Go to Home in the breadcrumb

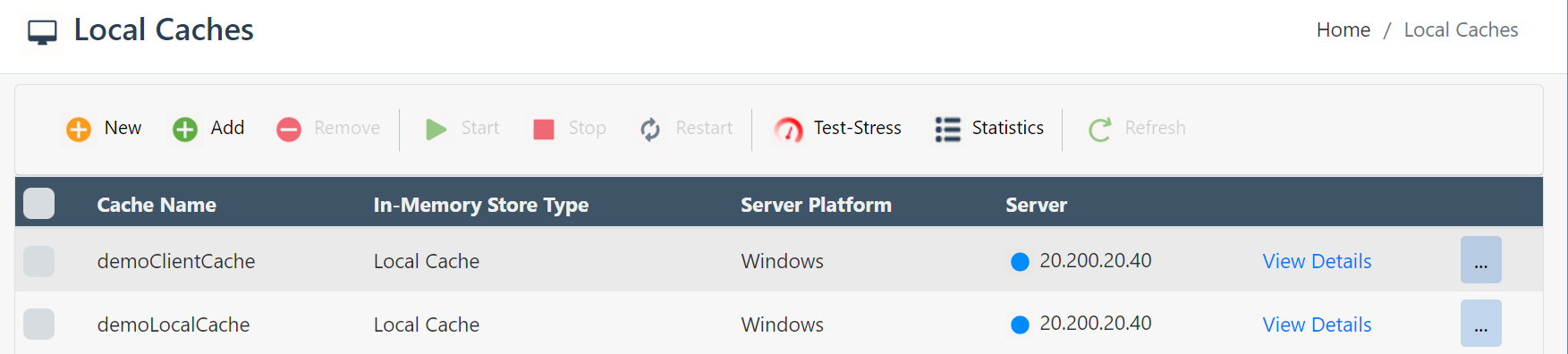(x=1343, y=29)
